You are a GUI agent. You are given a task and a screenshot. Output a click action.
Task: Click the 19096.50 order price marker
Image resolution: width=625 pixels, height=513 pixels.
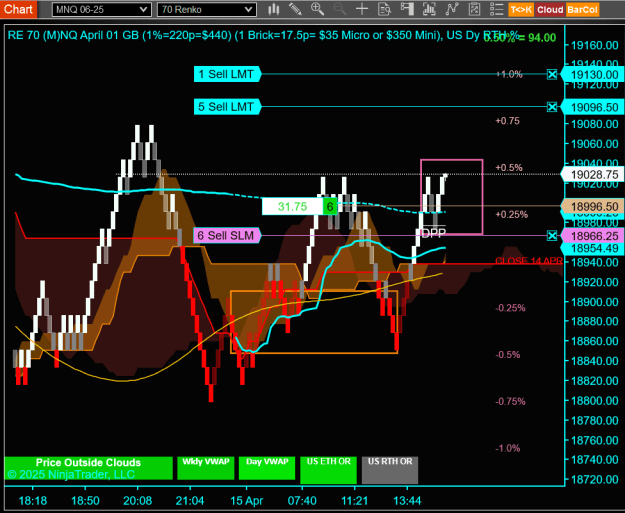point(594,107)
